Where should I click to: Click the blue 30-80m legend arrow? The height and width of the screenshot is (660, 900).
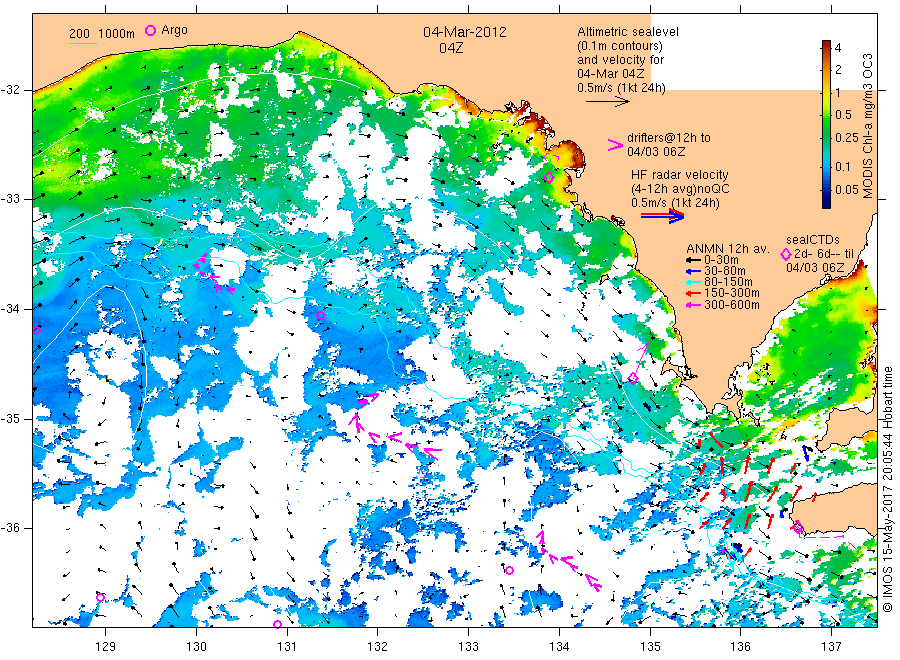[x=694, y=271]
